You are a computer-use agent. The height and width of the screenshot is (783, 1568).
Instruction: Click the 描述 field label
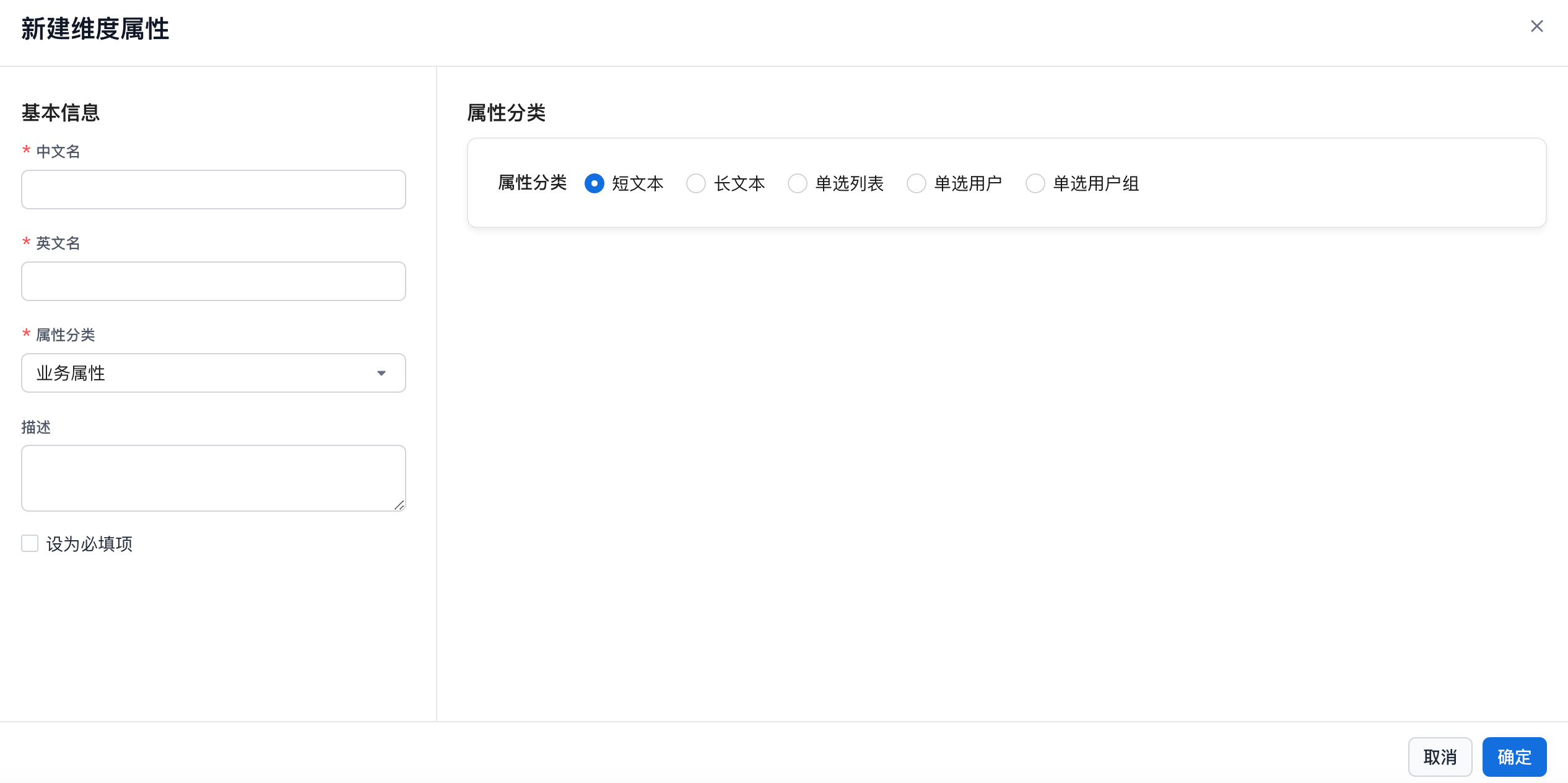pyautogui.click(x=36, y=427)
